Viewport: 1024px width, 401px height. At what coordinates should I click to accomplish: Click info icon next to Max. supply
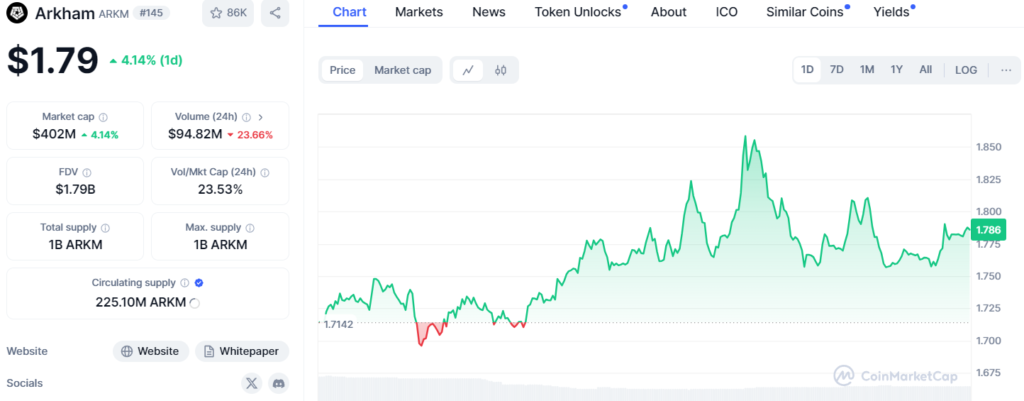click(250, 228)
